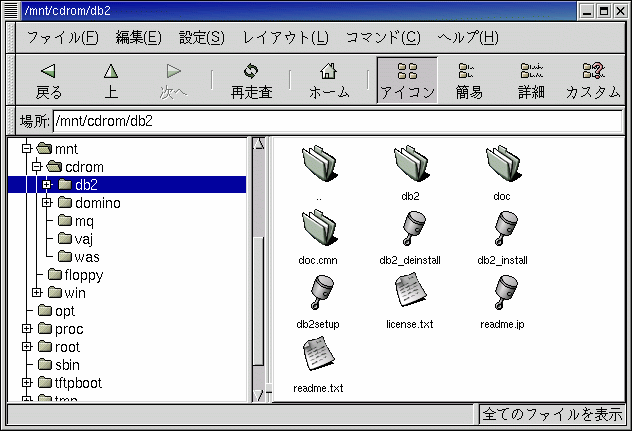Rescan the directory with 再走査
632x431 pixels.
[252, 80]
